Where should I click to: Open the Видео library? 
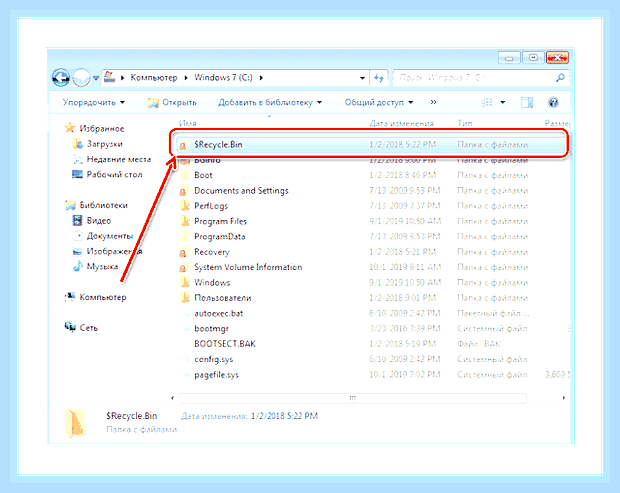[98, 221]
